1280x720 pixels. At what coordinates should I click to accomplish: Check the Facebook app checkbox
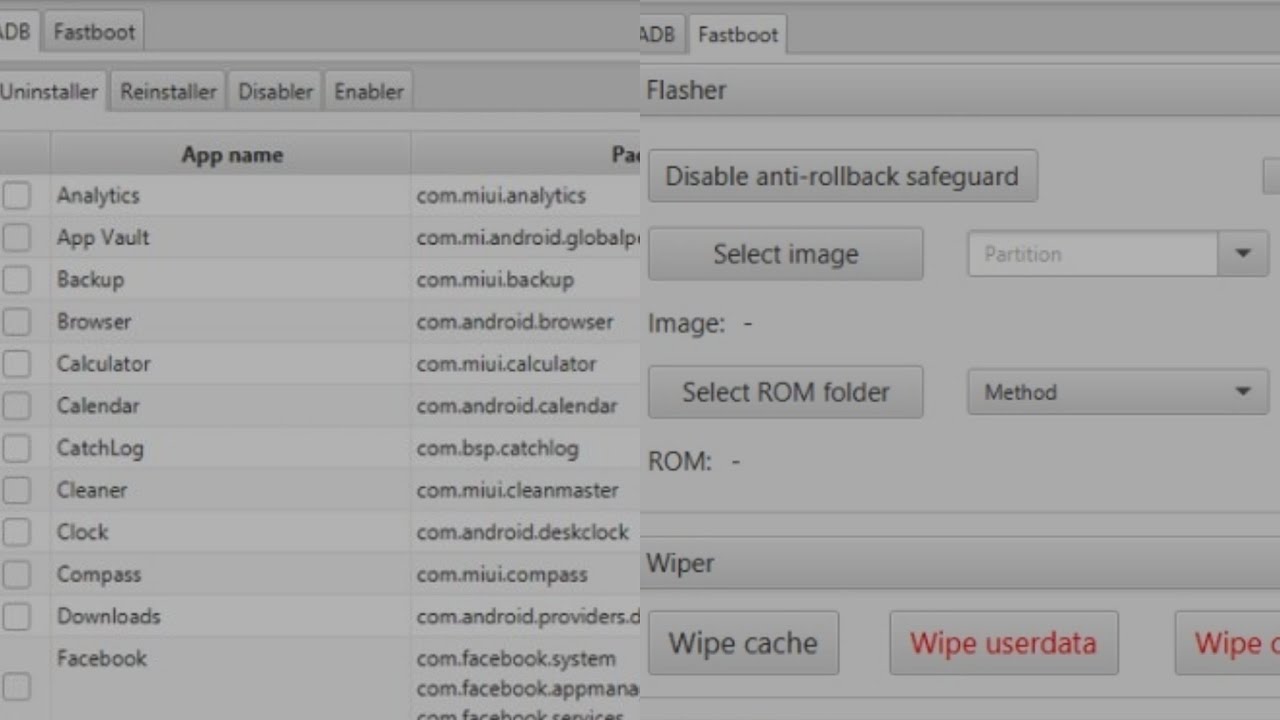coord(16,686)
